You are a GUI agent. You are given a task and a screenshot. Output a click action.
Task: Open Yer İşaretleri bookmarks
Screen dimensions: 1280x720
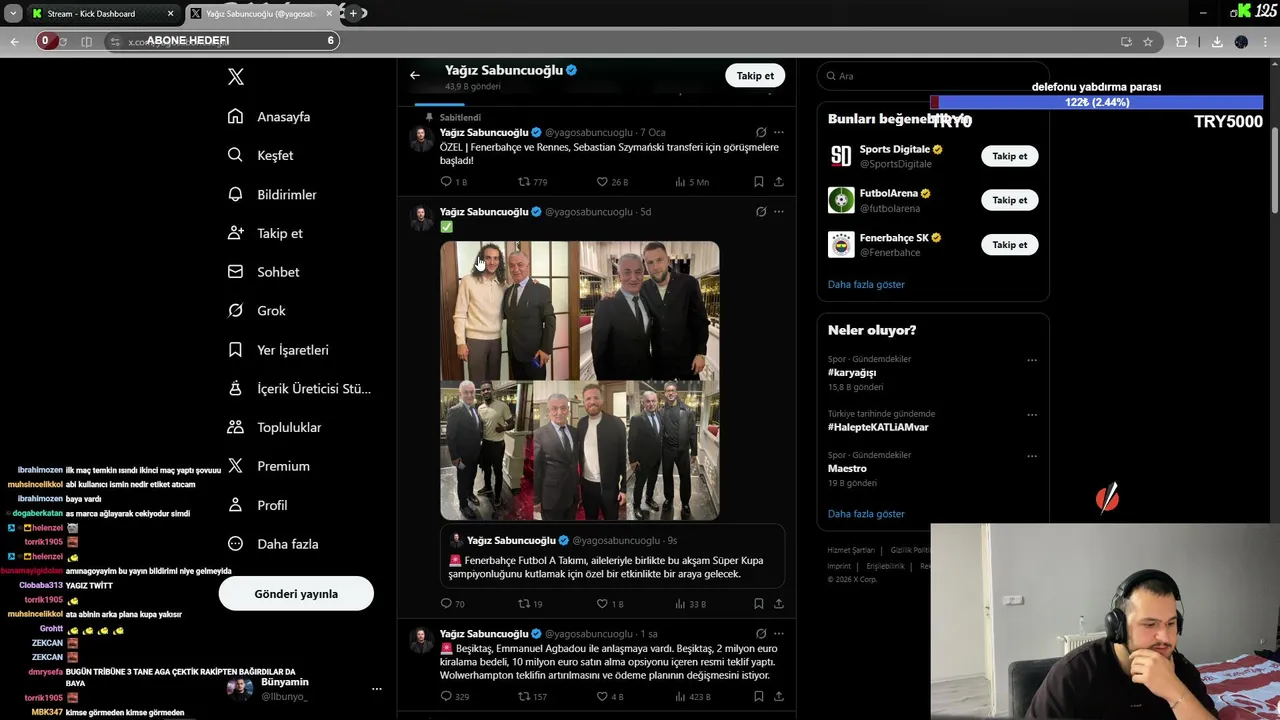pos(278,350)
